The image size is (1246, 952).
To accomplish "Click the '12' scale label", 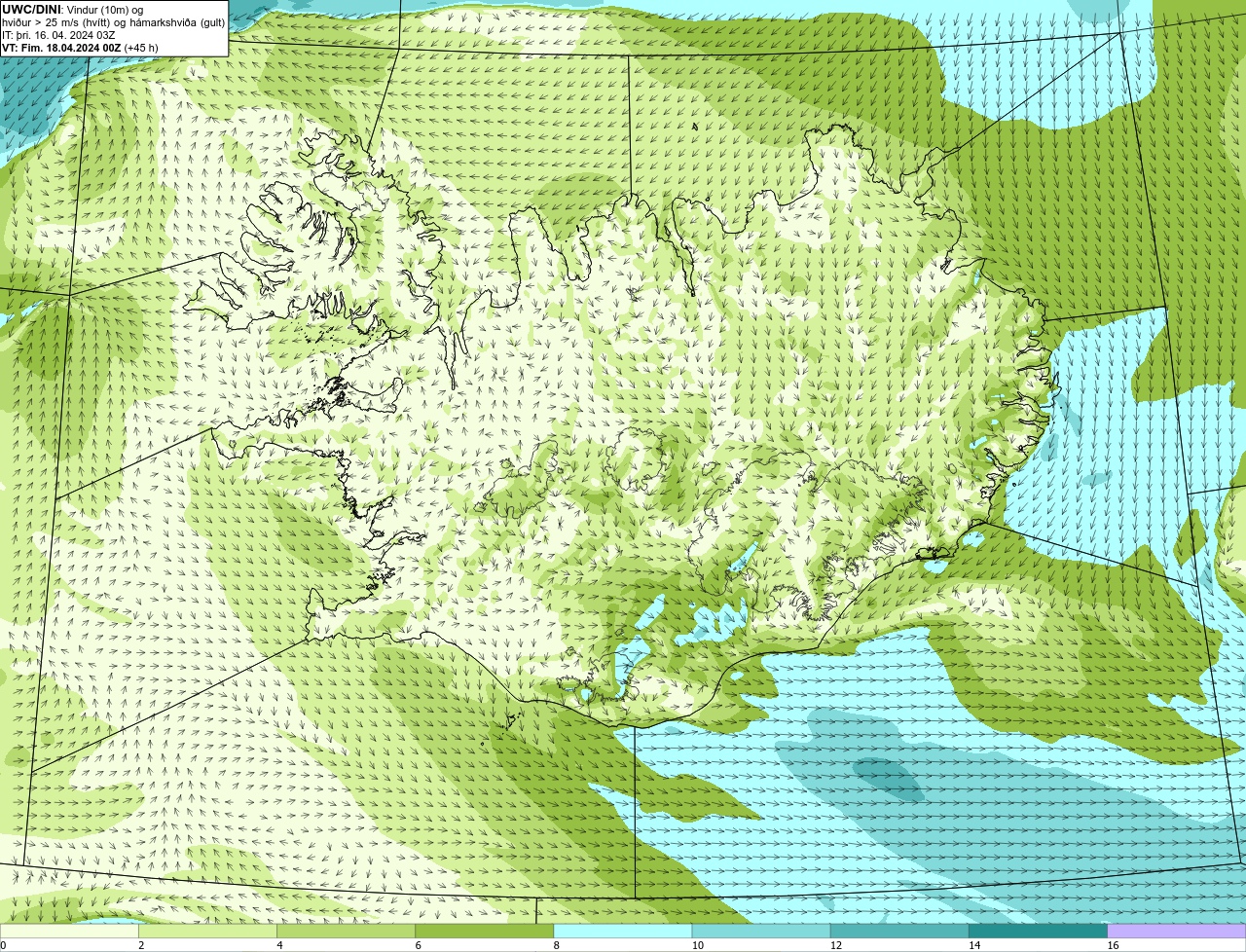I will pos(835,945).
